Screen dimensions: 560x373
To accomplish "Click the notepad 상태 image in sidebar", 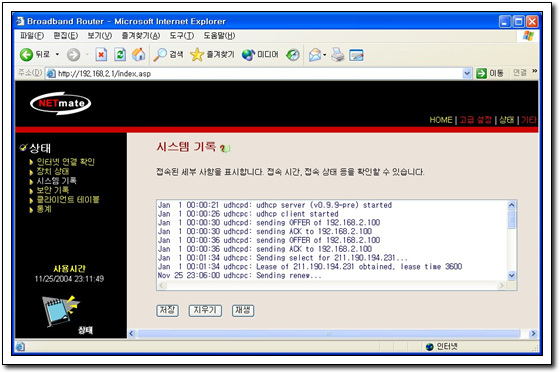I will [61, 310].
